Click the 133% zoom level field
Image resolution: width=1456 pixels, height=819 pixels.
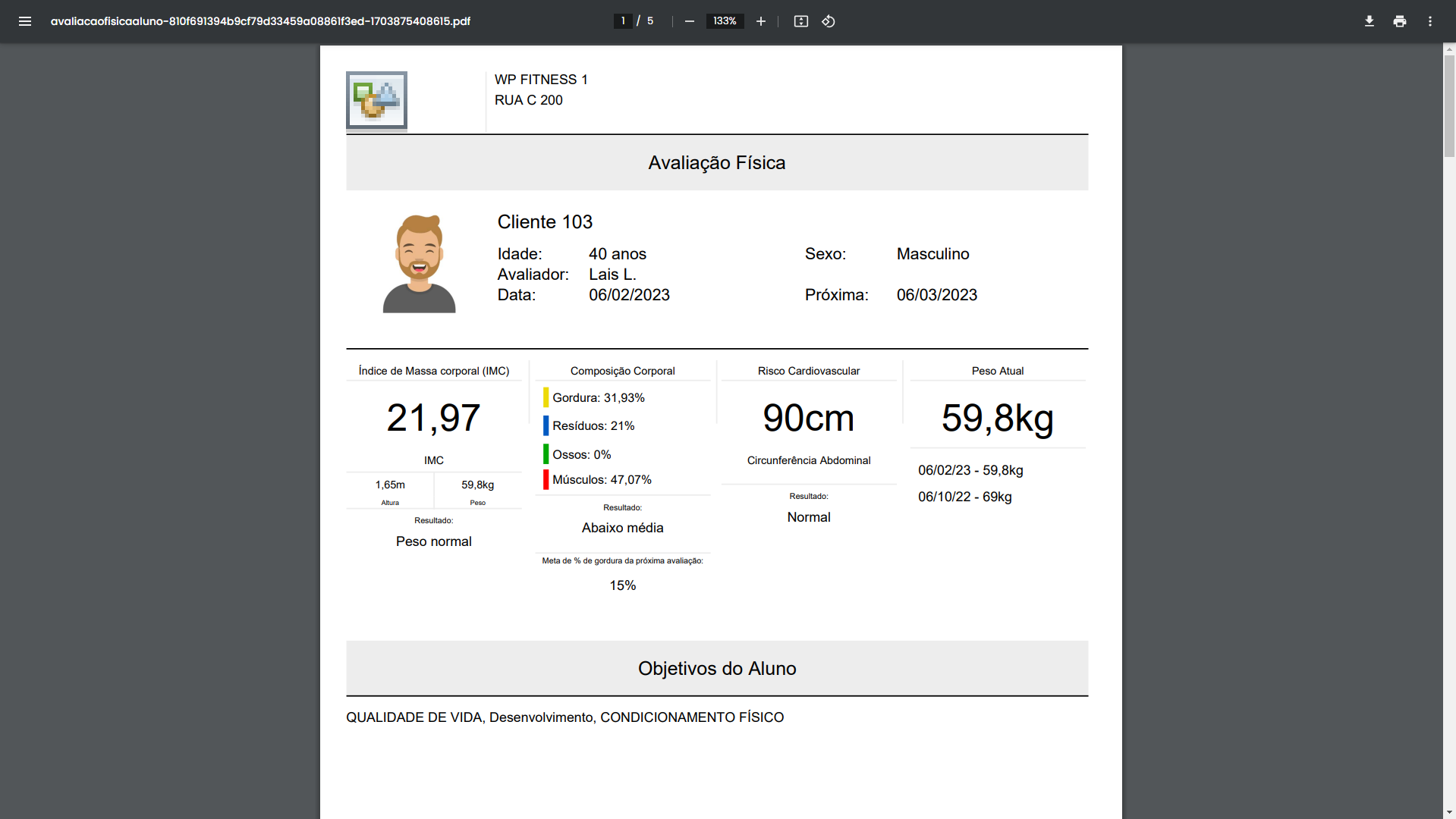click(x=725, y=21)
